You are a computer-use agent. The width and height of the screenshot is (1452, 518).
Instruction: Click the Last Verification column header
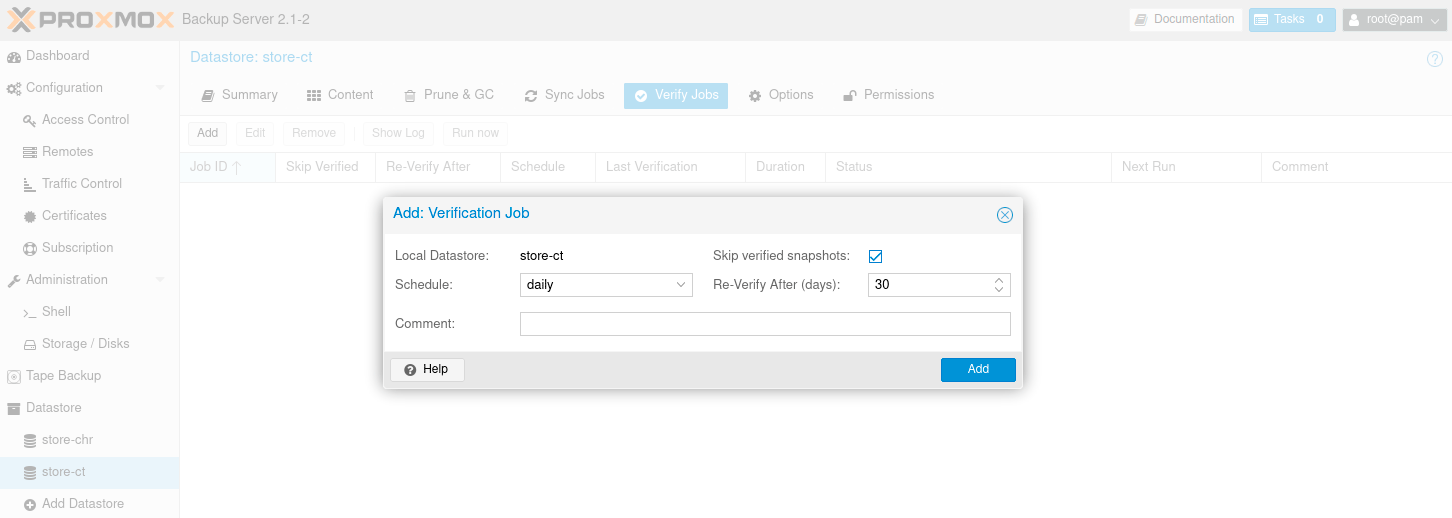click(670, 167)
